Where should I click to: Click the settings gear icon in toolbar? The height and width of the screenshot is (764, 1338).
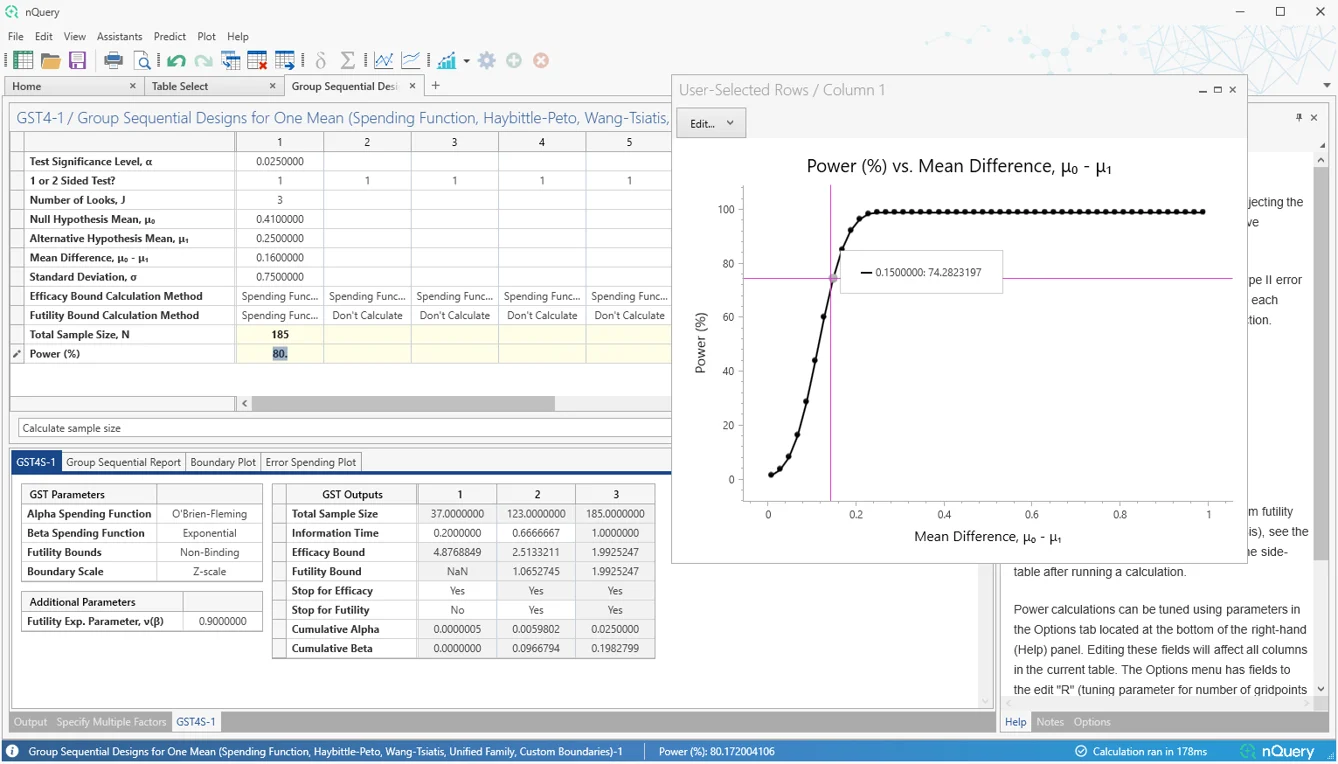pyautogui.click(x=487, y=61)
